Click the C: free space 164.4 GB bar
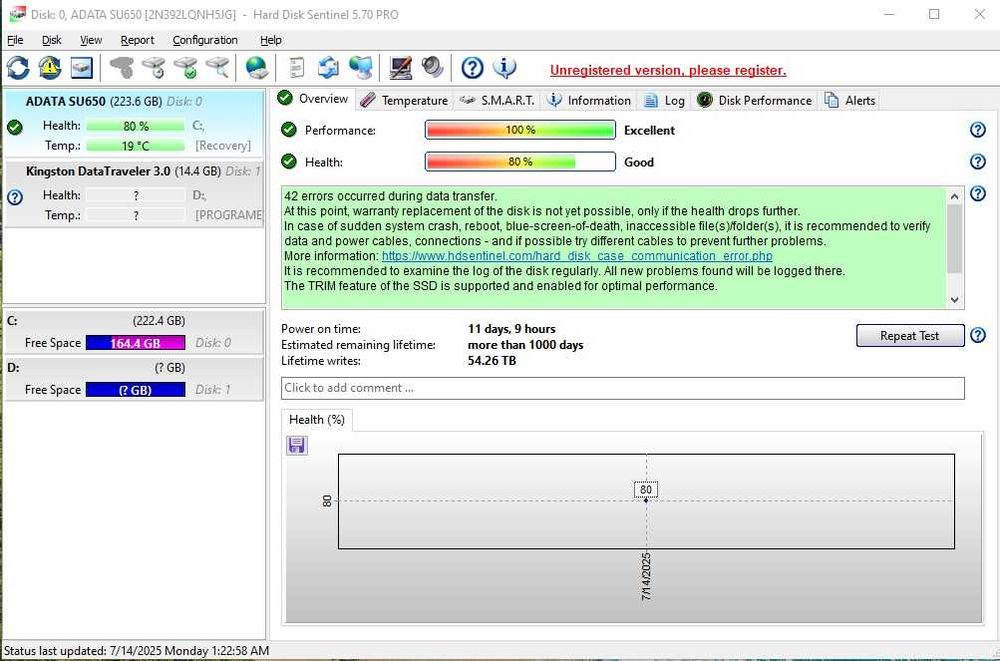Screen dimensions: 1000x661 135,343
